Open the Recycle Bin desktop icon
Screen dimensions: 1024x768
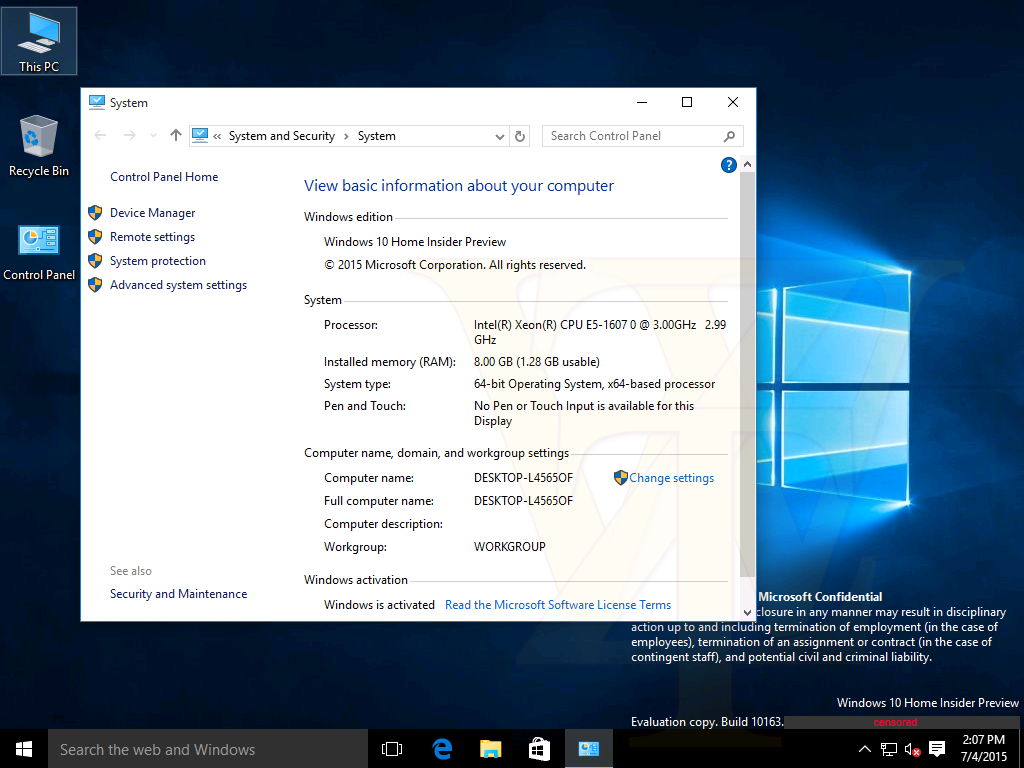(x=39, y=146)
